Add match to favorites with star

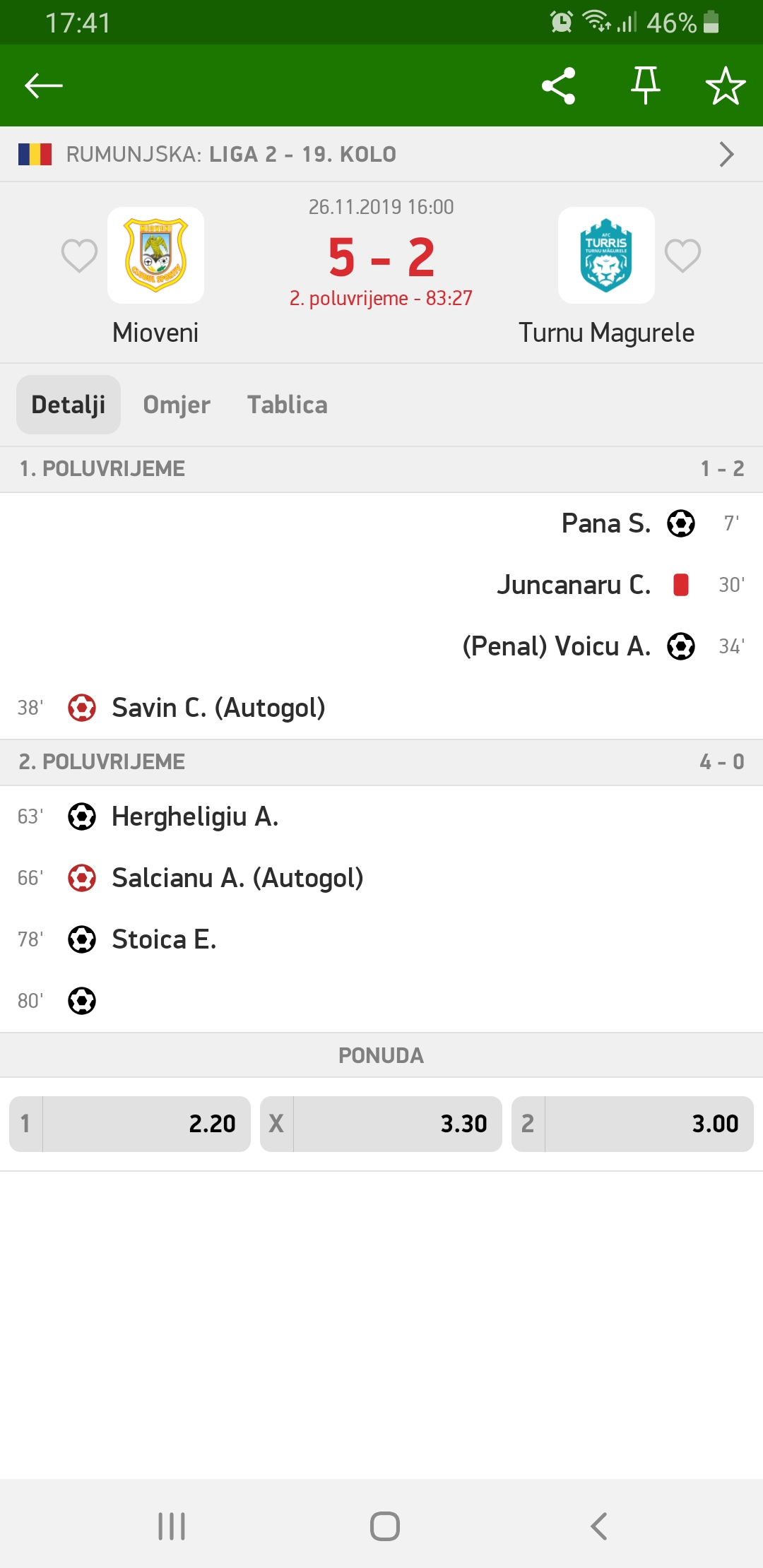(726, 85)
